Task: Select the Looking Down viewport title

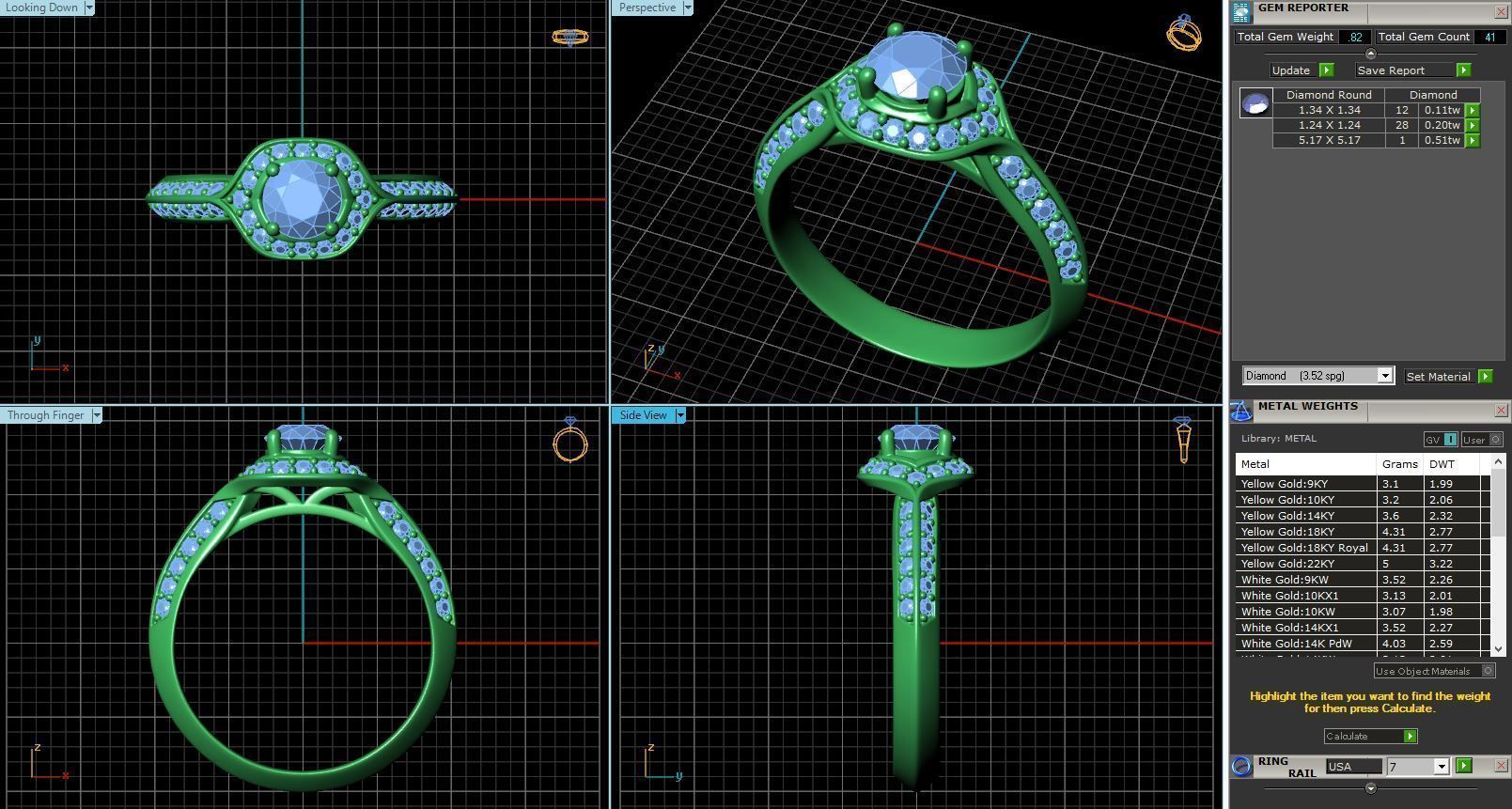Action: pos(42,8)
